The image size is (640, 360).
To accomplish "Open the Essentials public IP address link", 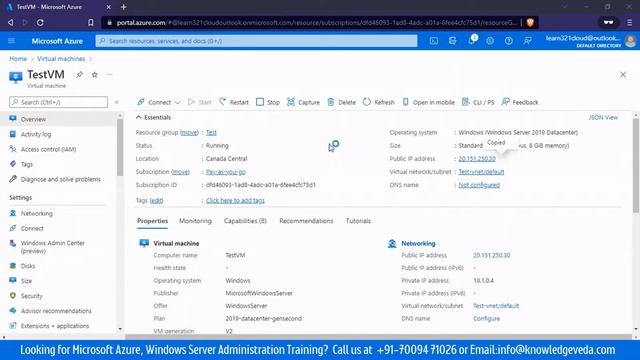I will [x=477, y=159].
